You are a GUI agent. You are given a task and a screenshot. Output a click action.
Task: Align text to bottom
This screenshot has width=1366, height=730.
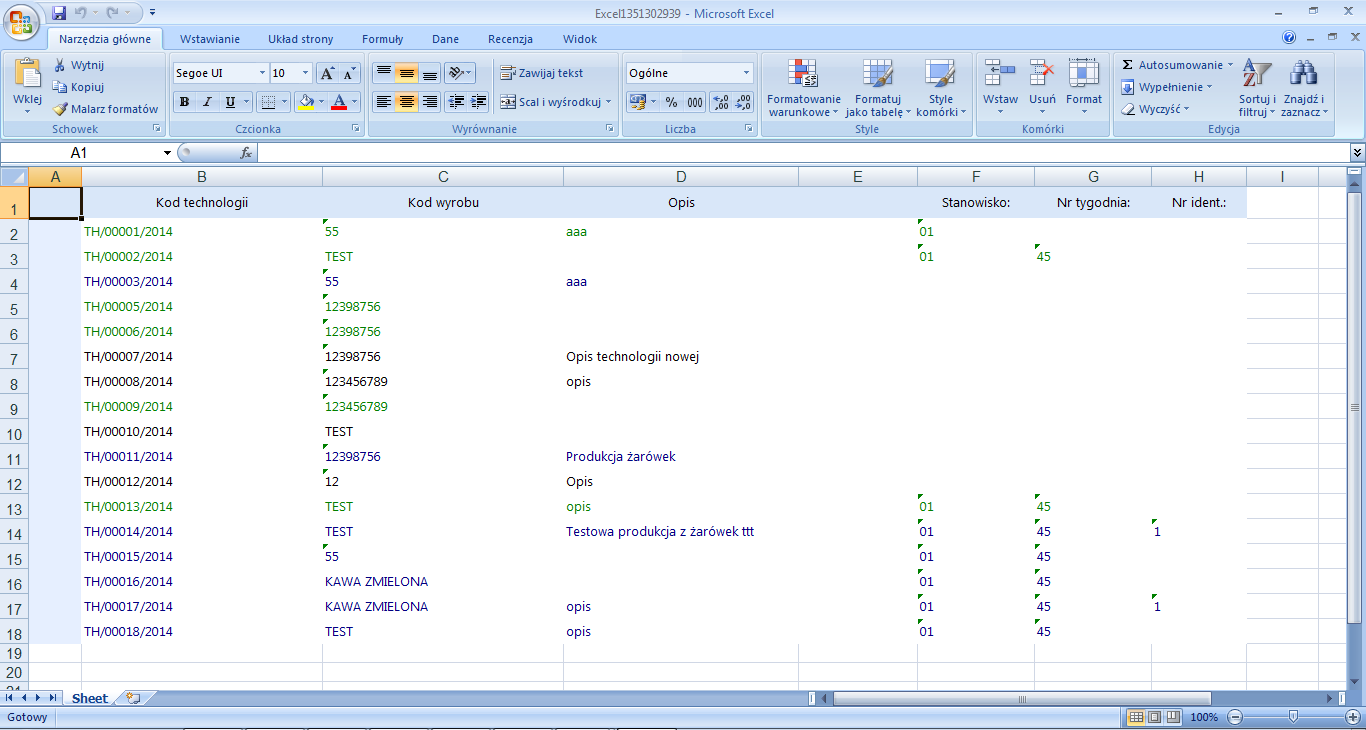pos(429,73)
